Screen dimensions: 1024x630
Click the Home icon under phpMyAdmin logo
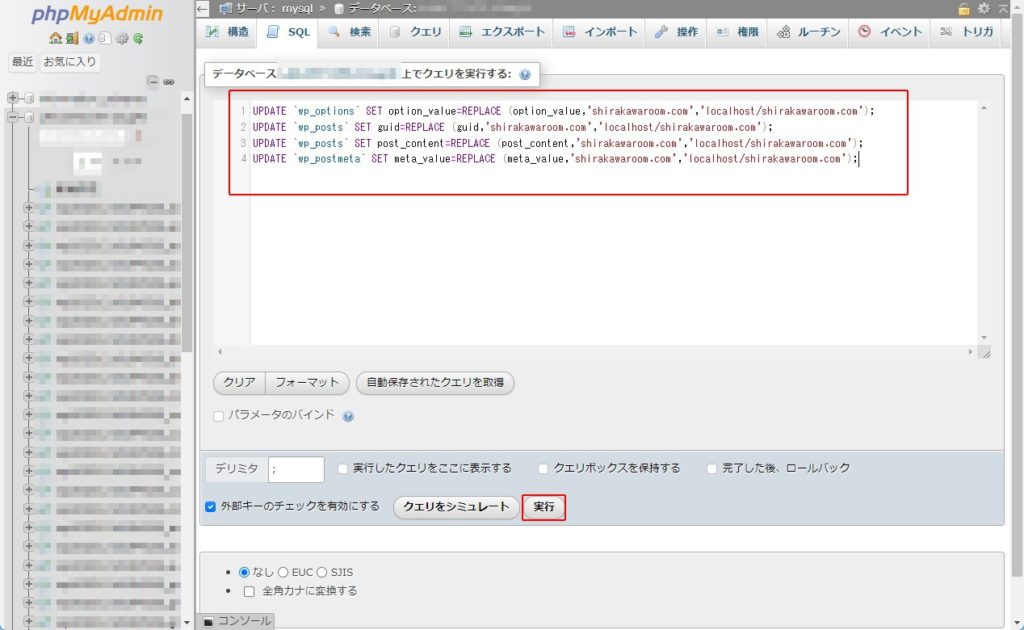(x=55, y=39)
